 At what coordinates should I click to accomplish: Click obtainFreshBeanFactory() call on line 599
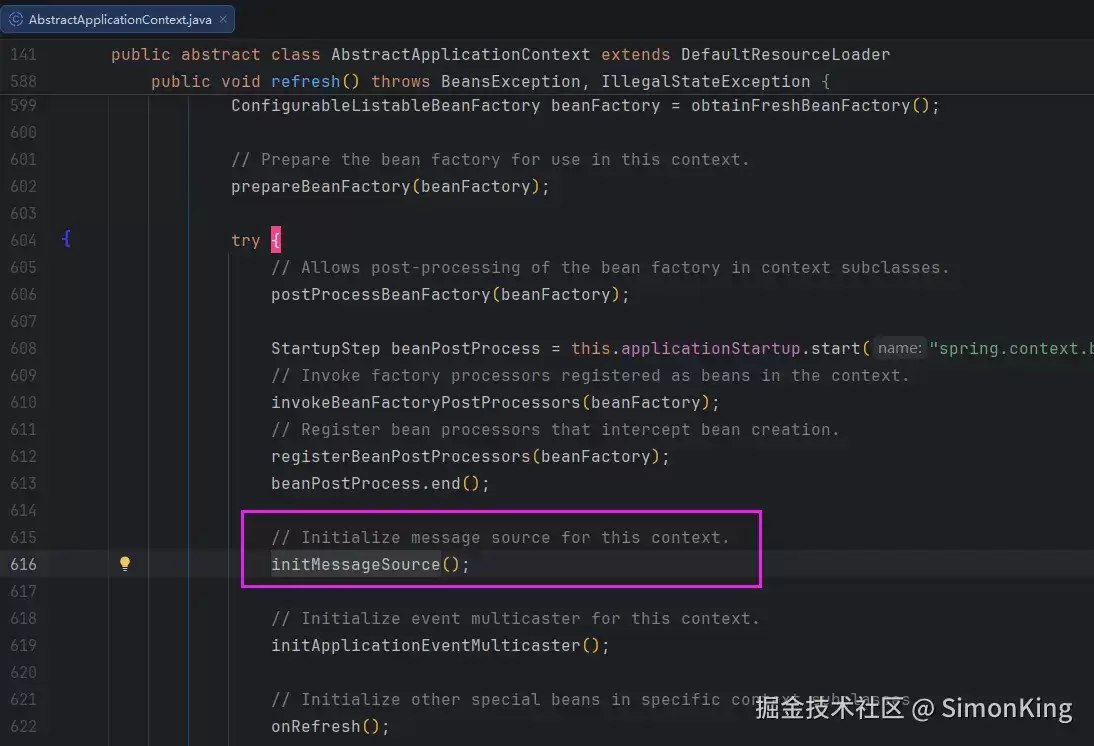coord(810,106)
